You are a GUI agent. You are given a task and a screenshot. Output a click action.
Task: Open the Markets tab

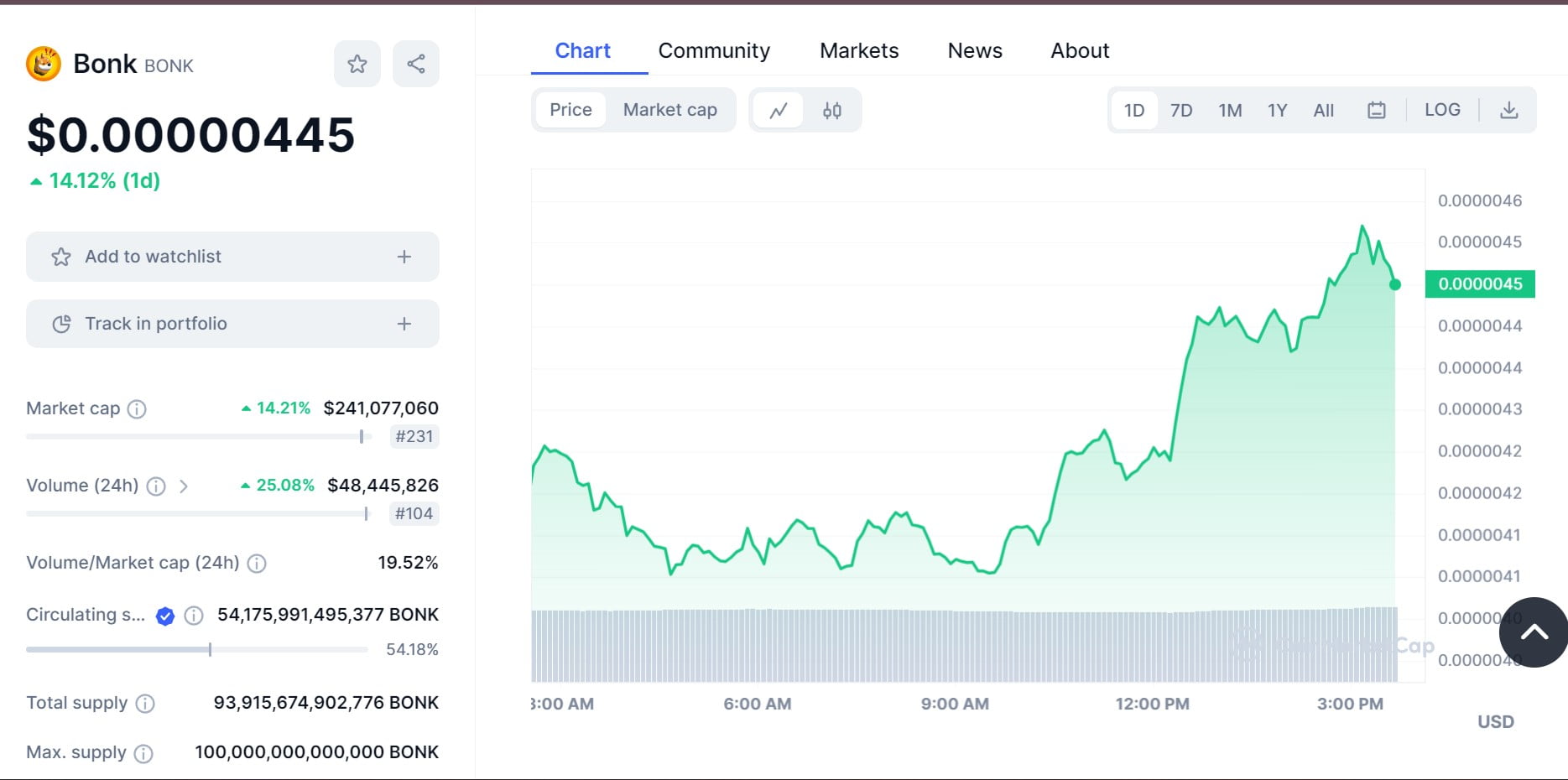[859, 51]
